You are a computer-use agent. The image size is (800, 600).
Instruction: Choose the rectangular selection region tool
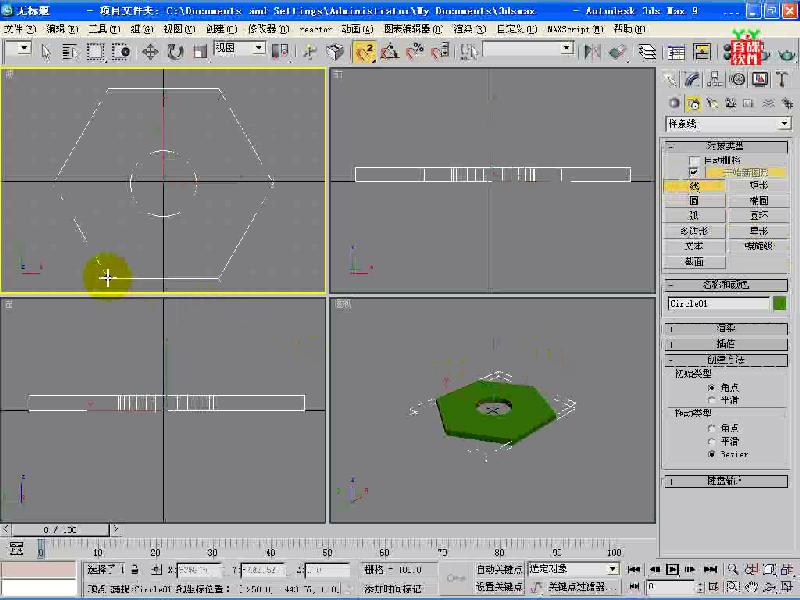click(x=95, y=52)
